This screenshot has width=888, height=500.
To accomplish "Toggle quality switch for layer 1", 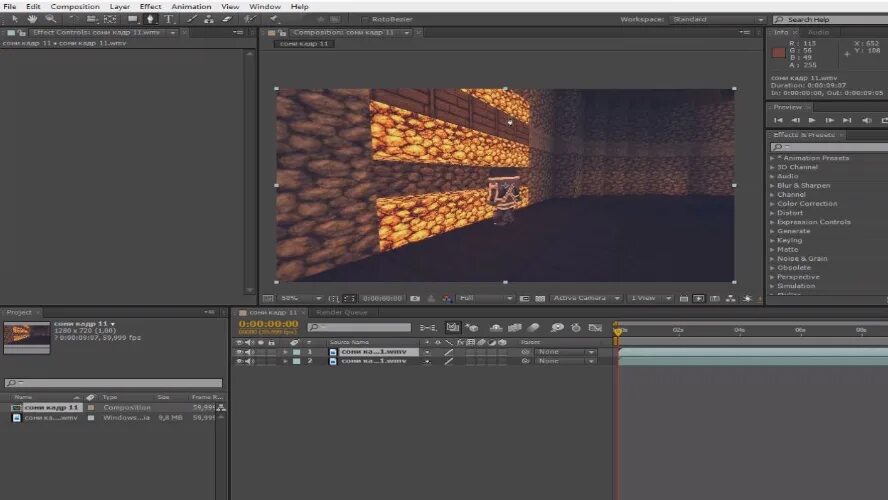I will (449, 352).
